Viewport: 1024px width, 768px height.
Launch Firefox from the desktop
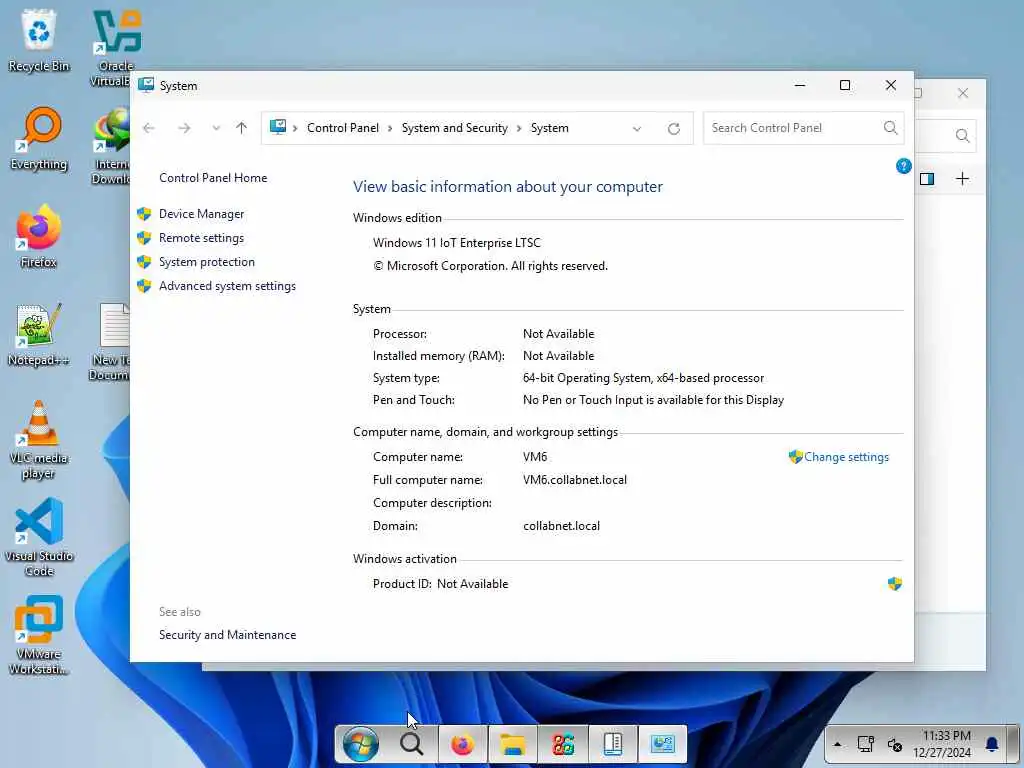point(39,236)
